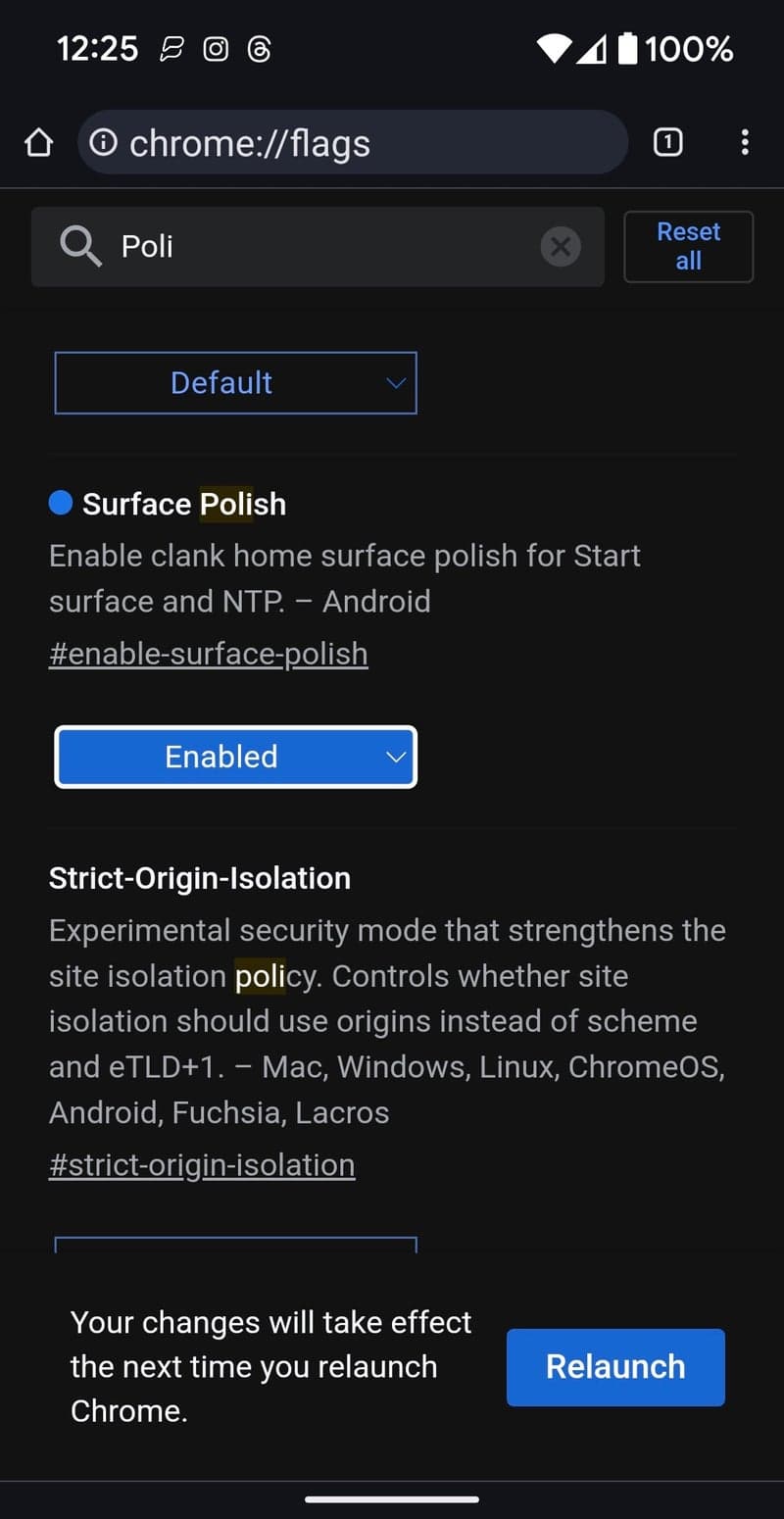
Task: Open the Chrome overflow menu
Action: click(745, 142)
